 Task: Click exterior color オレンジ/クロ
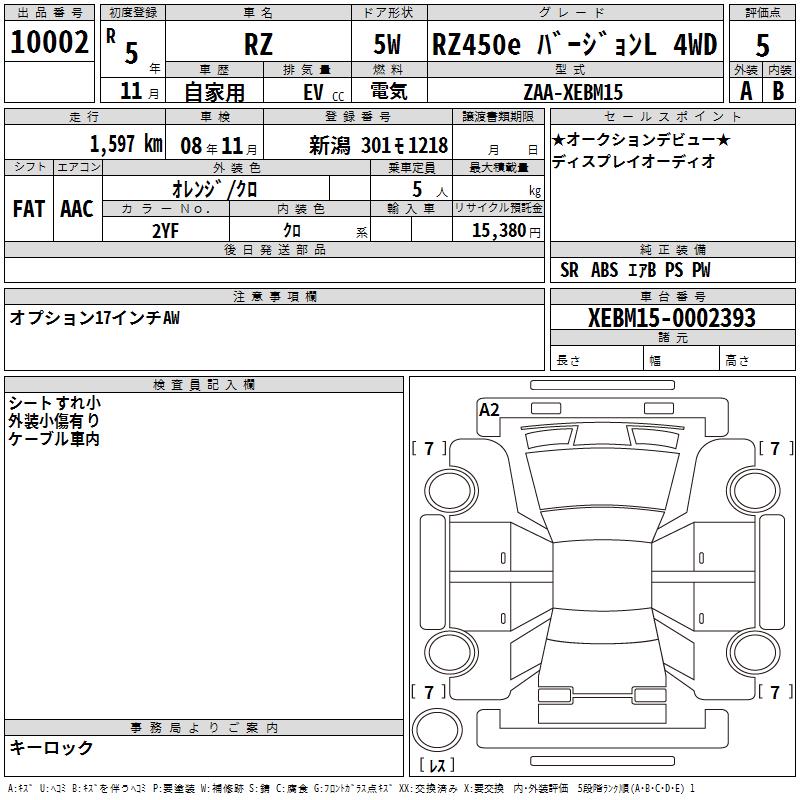214,189
